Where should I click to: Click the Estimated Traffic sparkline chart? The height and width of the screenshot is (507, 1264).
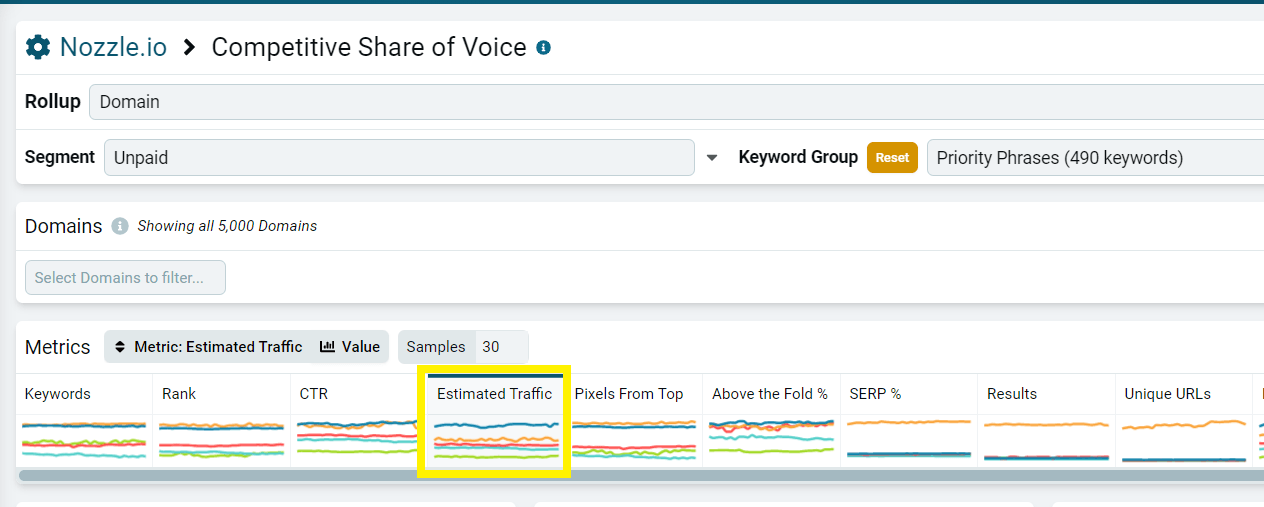[x=495, y=440]
